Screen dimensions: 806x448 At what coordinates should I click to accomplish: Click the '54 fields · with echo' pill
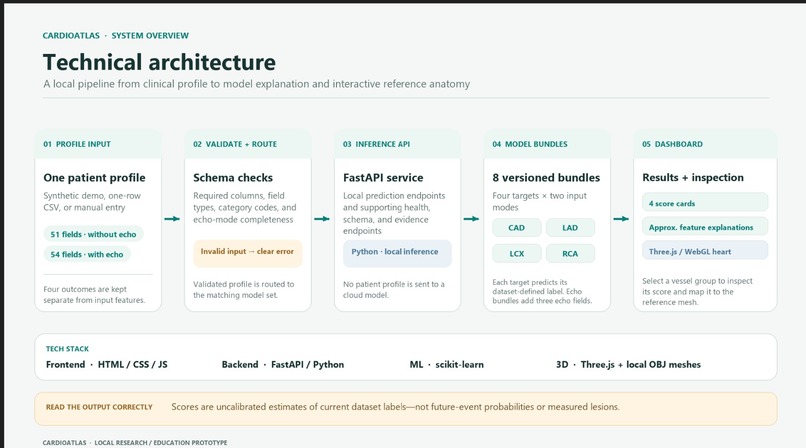[x=87, y=254]
